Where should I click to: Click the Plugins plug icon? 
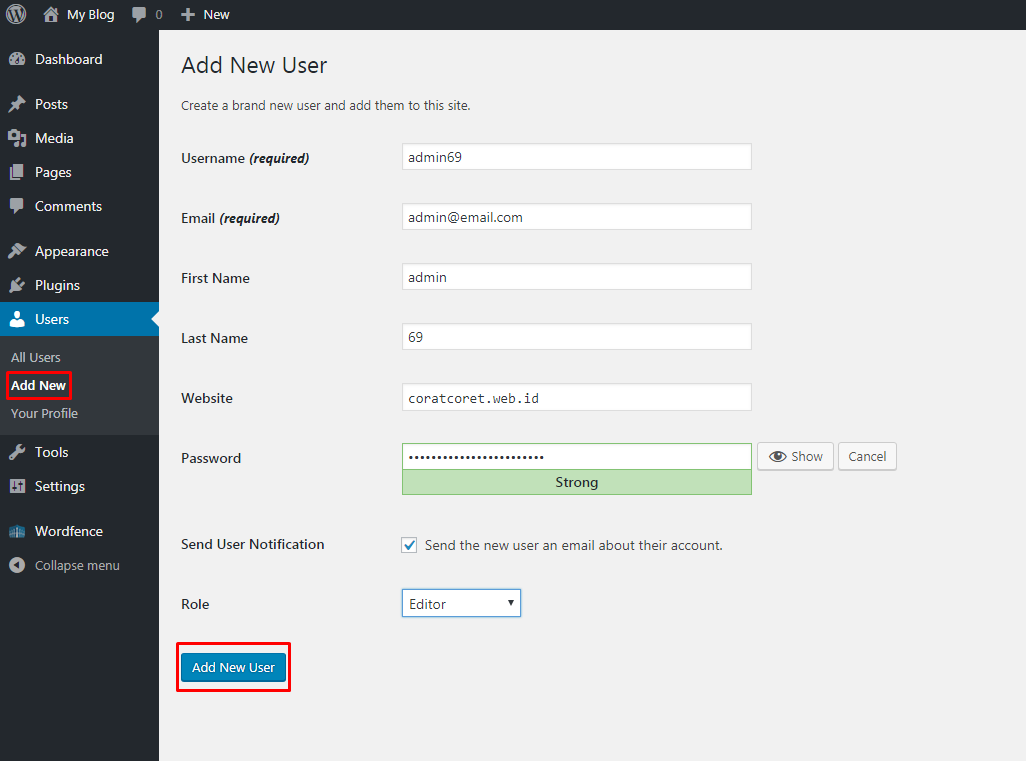17,286
